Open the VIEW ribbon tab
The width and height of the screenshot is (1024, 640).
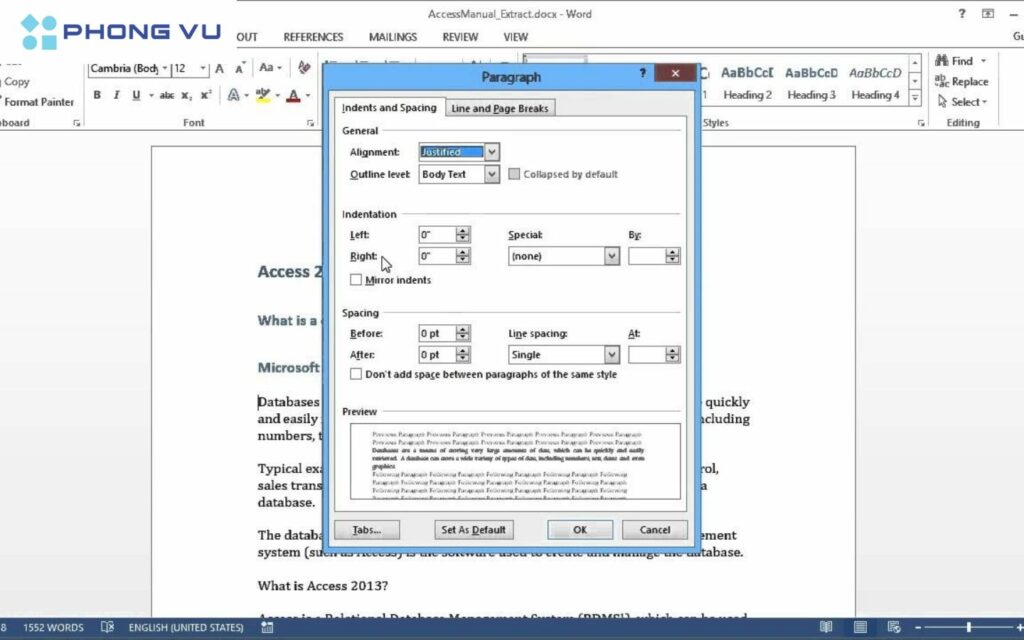point(515,37)
